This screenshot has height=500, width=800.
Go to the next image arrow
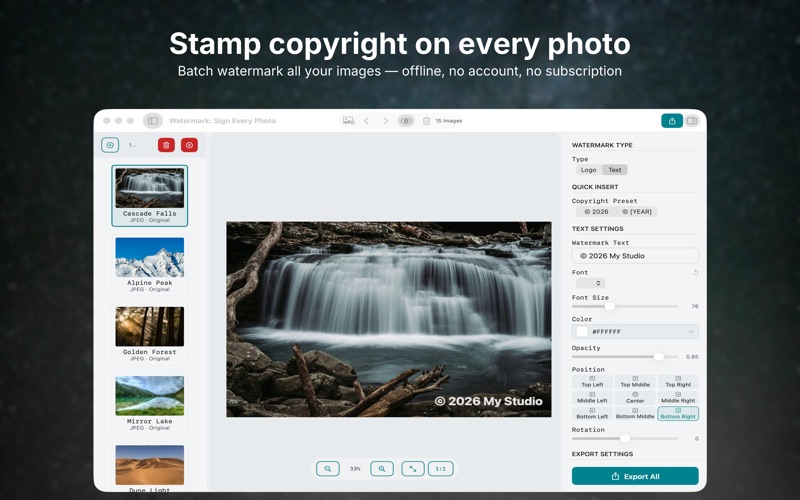tap(386, 121)
